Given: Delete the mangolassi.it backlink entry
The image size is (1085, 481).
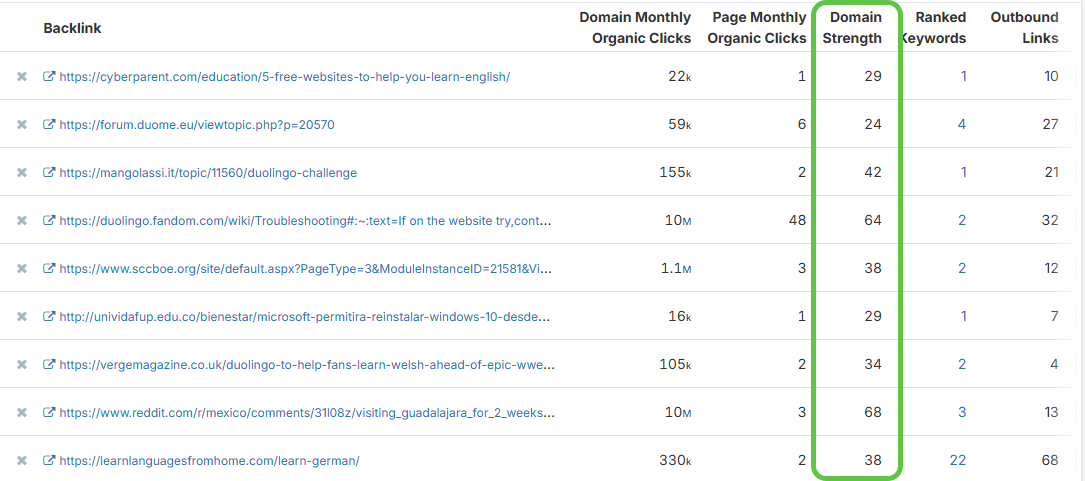Looking at the screenshot, I should click(x=21, y=173).
